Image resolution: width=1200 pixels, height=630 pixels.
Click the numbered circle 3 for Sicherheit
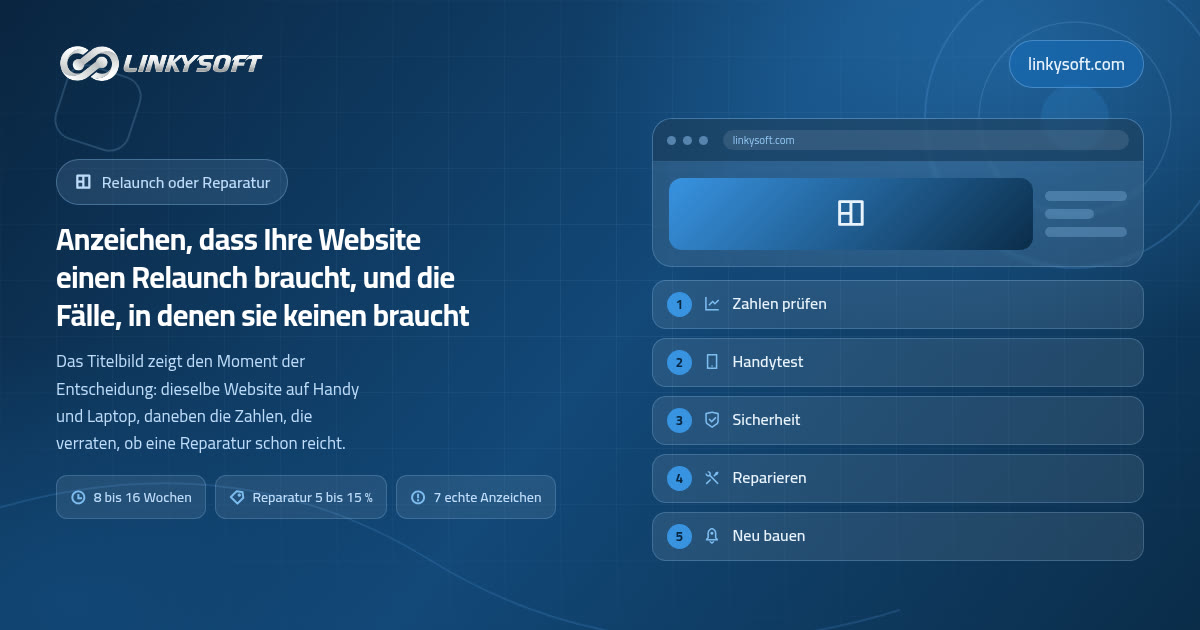pyautogui.click(x=680, y=420)
